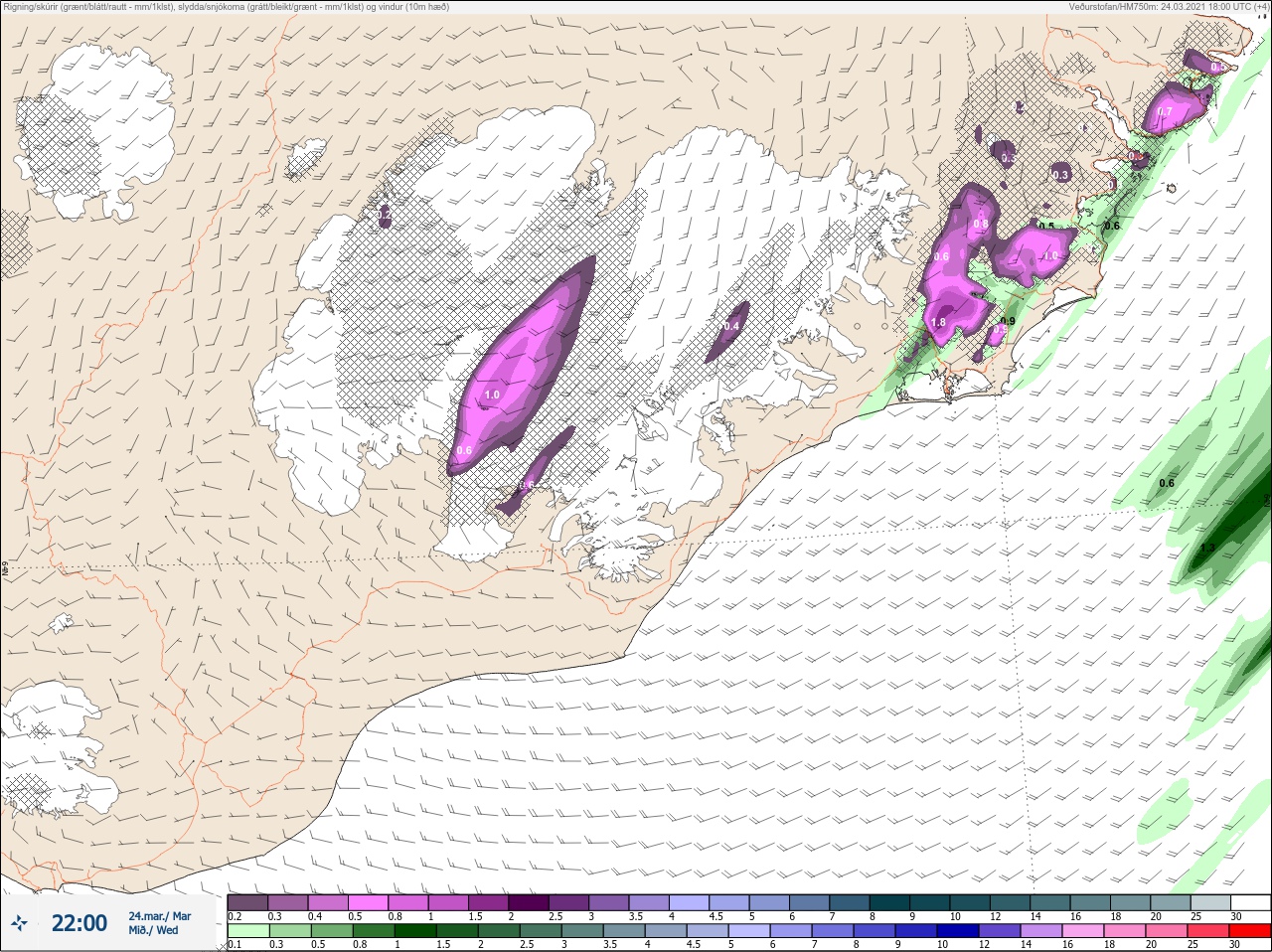Click the large central pink snowfall band
Image resolution: width=1272 pixels, height=952 pixels.
(x=520, y=368)
